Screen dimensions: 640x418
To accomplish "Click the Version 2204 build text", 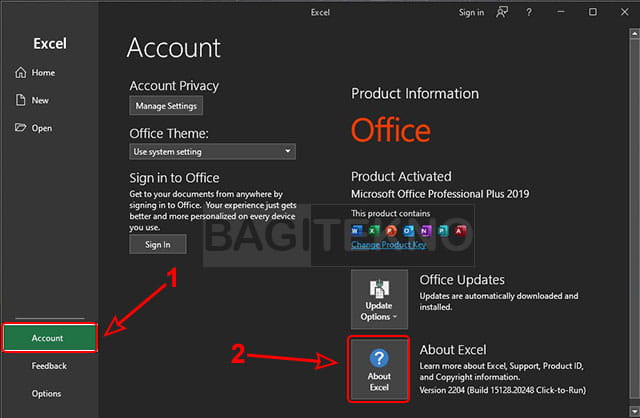I will pos(502,390).
